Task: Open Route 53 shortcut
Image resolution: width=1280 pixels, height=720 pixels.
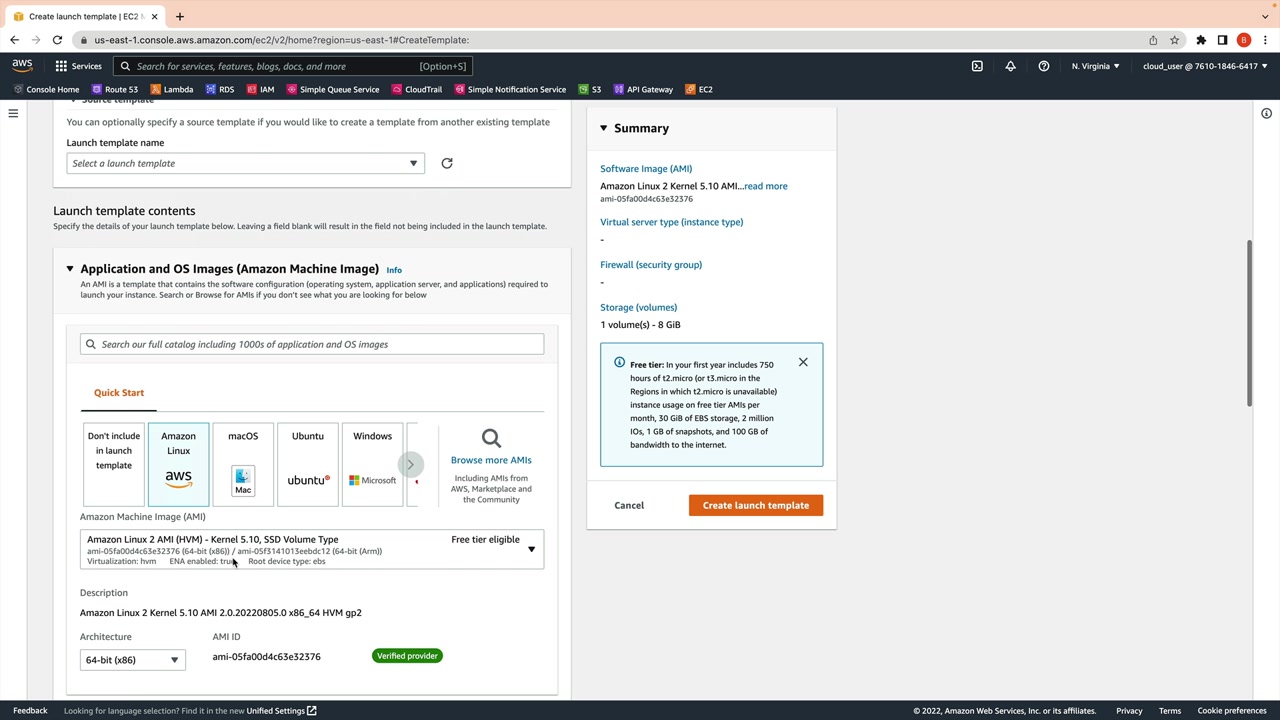Action: point(114,89)
